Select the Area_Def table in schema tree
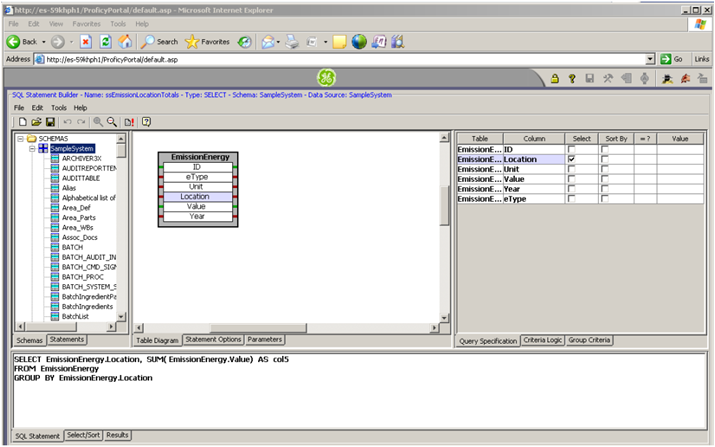Screen dimensions: 715x447 pos(76,208)
